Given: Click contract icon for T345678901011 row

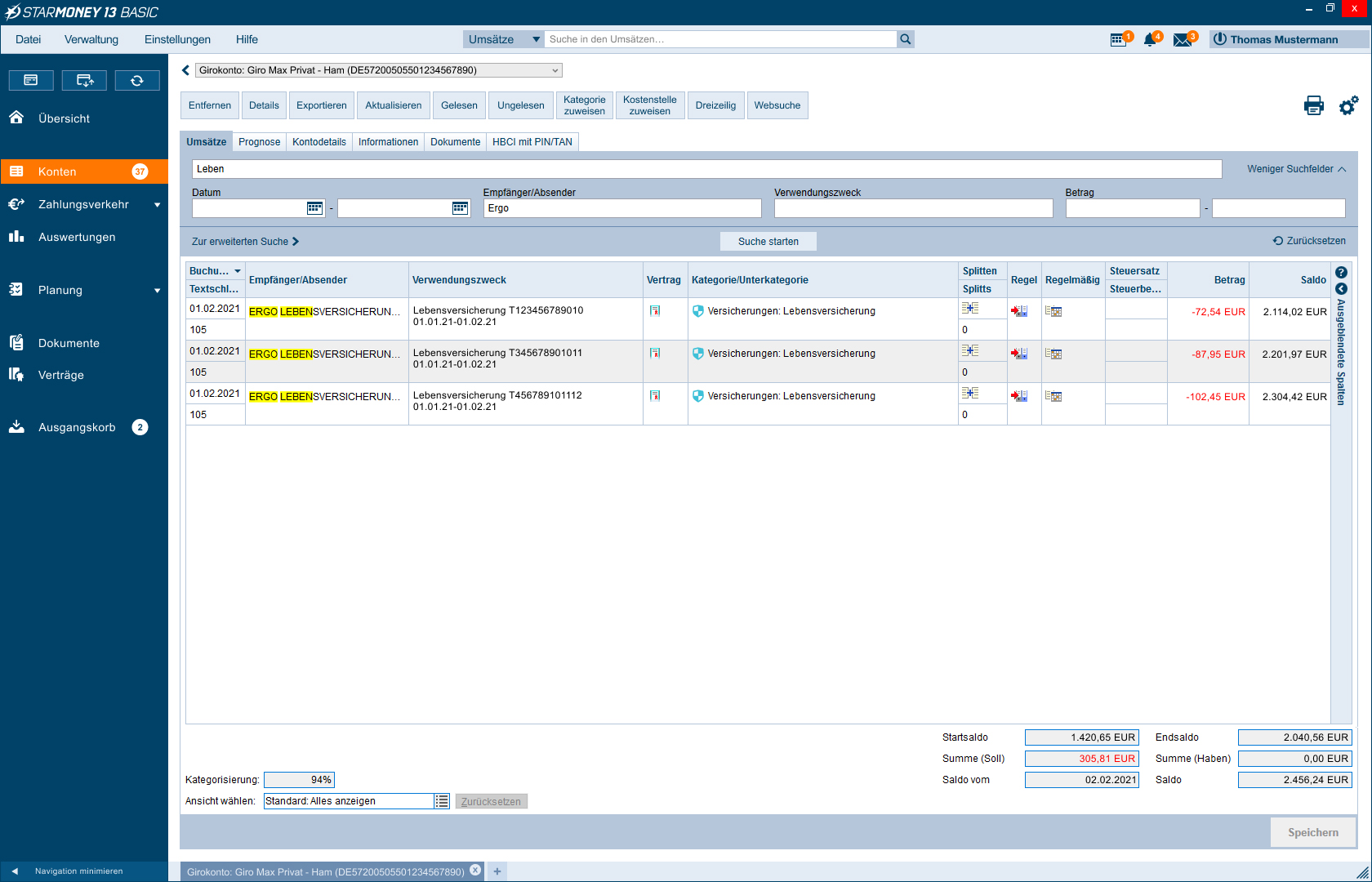Looking at the screenshot, I should coord(655,354).
